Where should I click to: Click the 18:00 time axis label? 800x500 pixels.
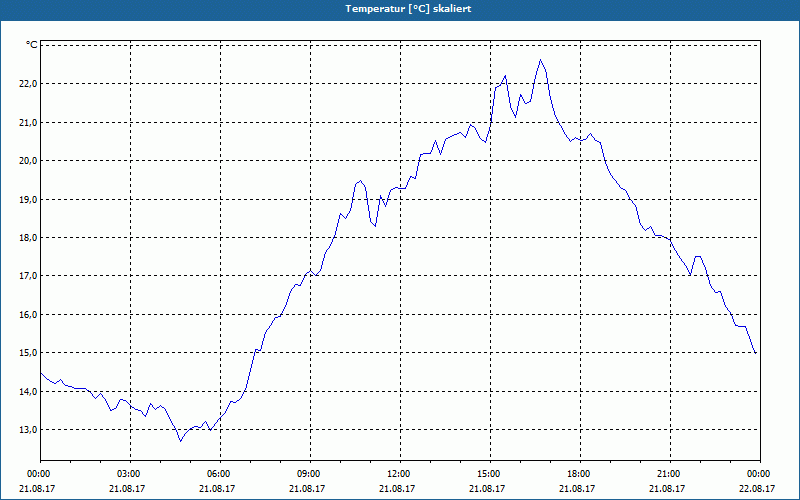pyautogui.click(x=580, y=474)
